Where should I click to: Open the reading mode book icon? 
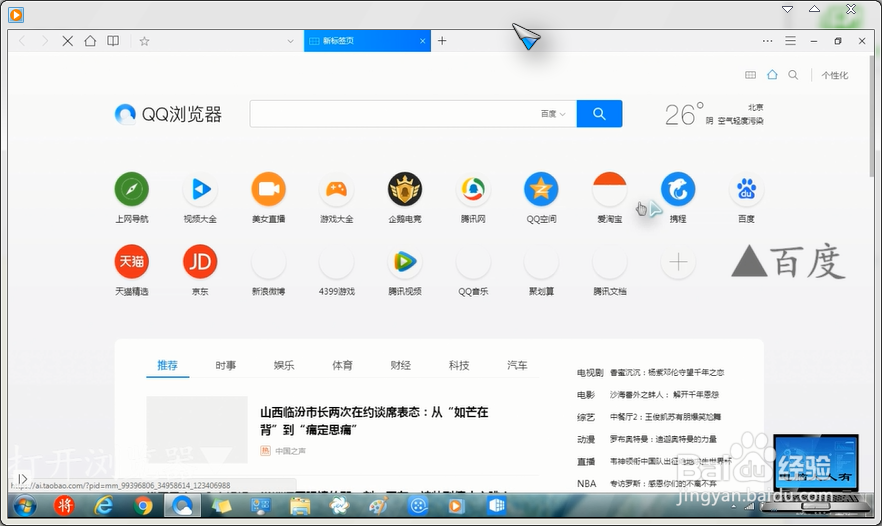[113, 41]
